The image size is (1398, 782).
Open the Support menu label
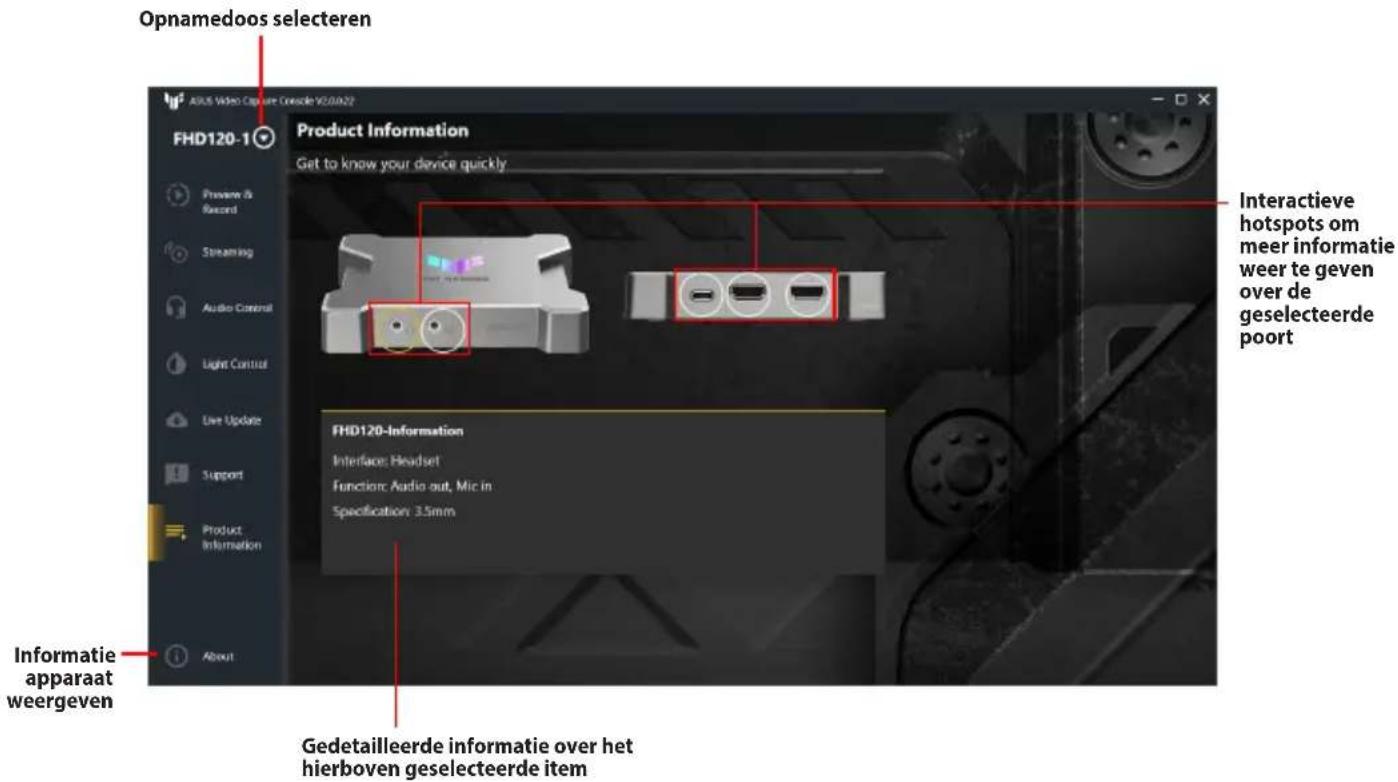point(222,475)
